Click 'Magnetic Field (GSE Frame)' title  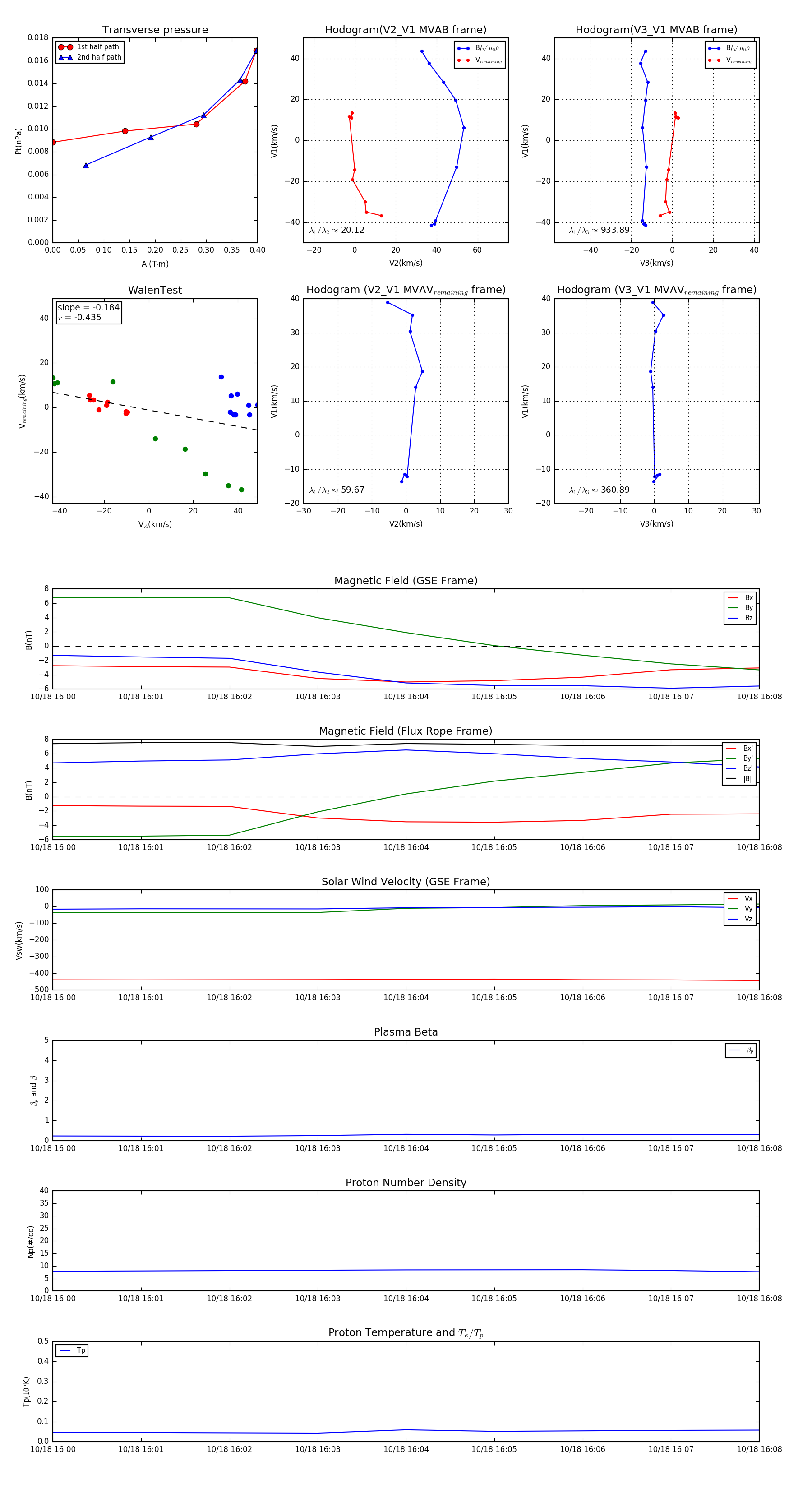[x=406, y=581]
